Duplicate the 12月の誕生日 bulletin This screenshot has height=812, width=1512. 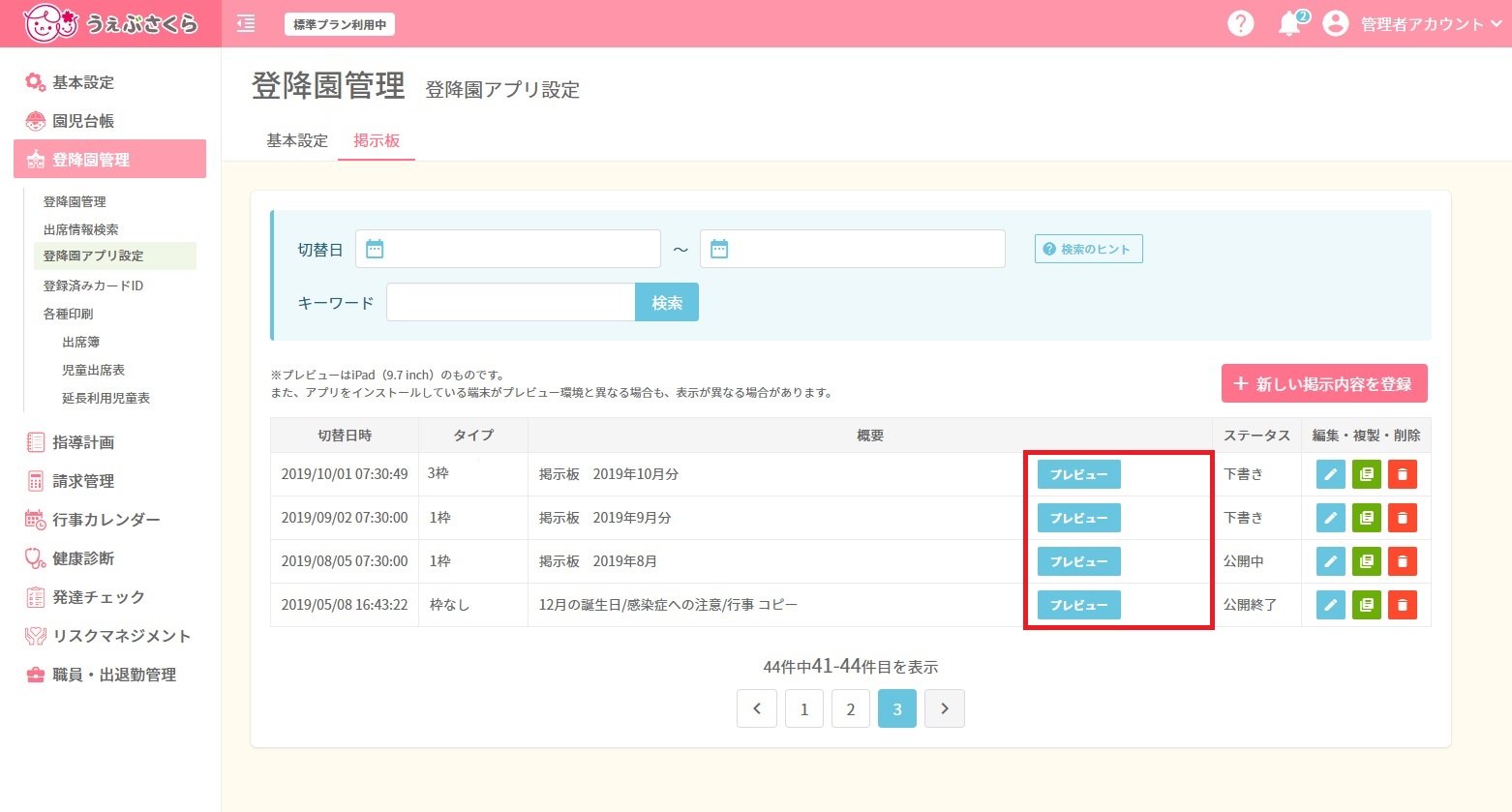tap(1367, 605)
